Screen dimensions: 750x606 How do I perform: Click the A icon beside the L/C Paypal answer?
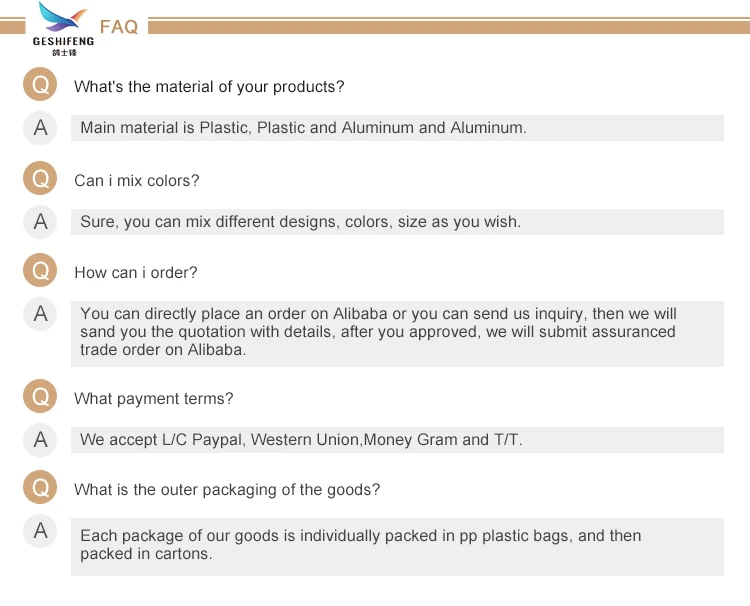40,439
